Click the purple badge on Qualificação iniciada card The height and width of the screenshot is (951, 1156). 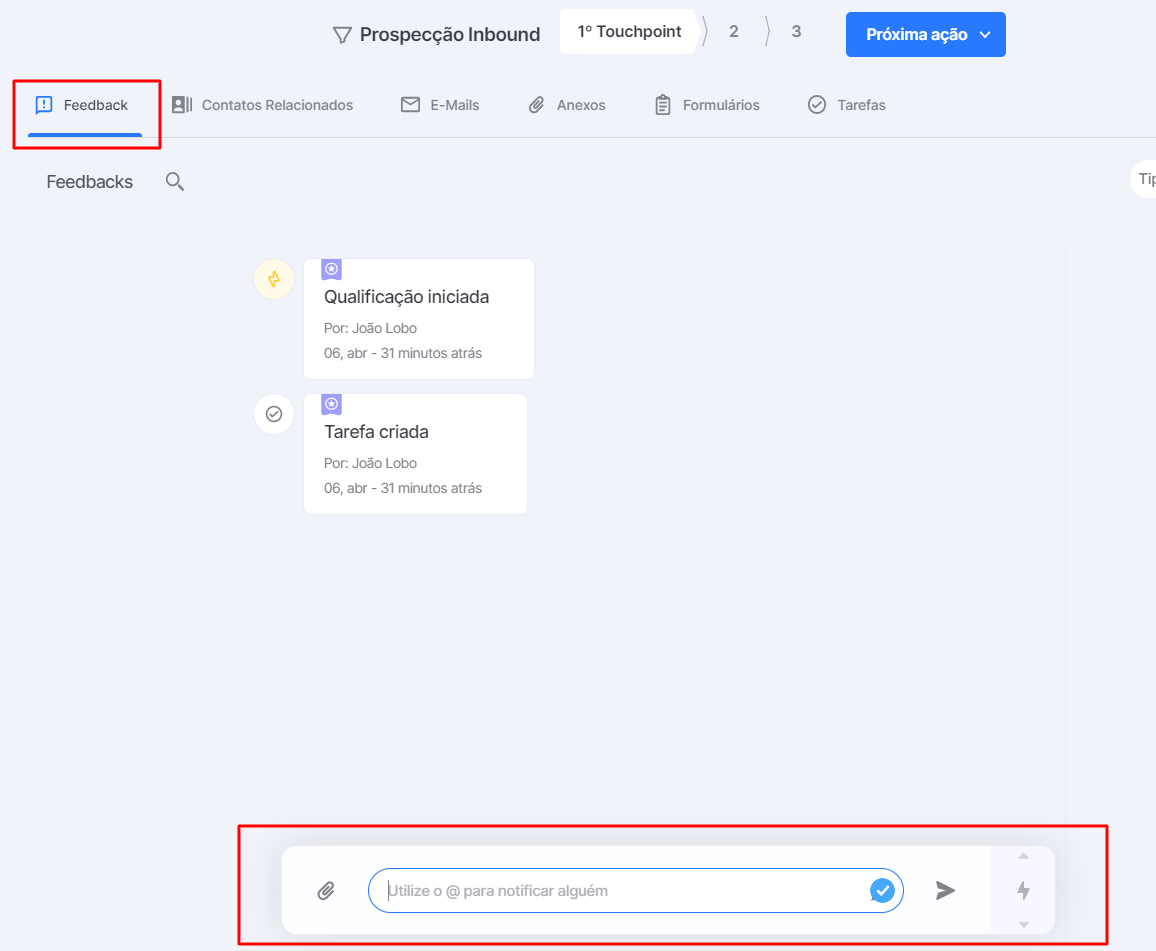(x=332, y=269)
